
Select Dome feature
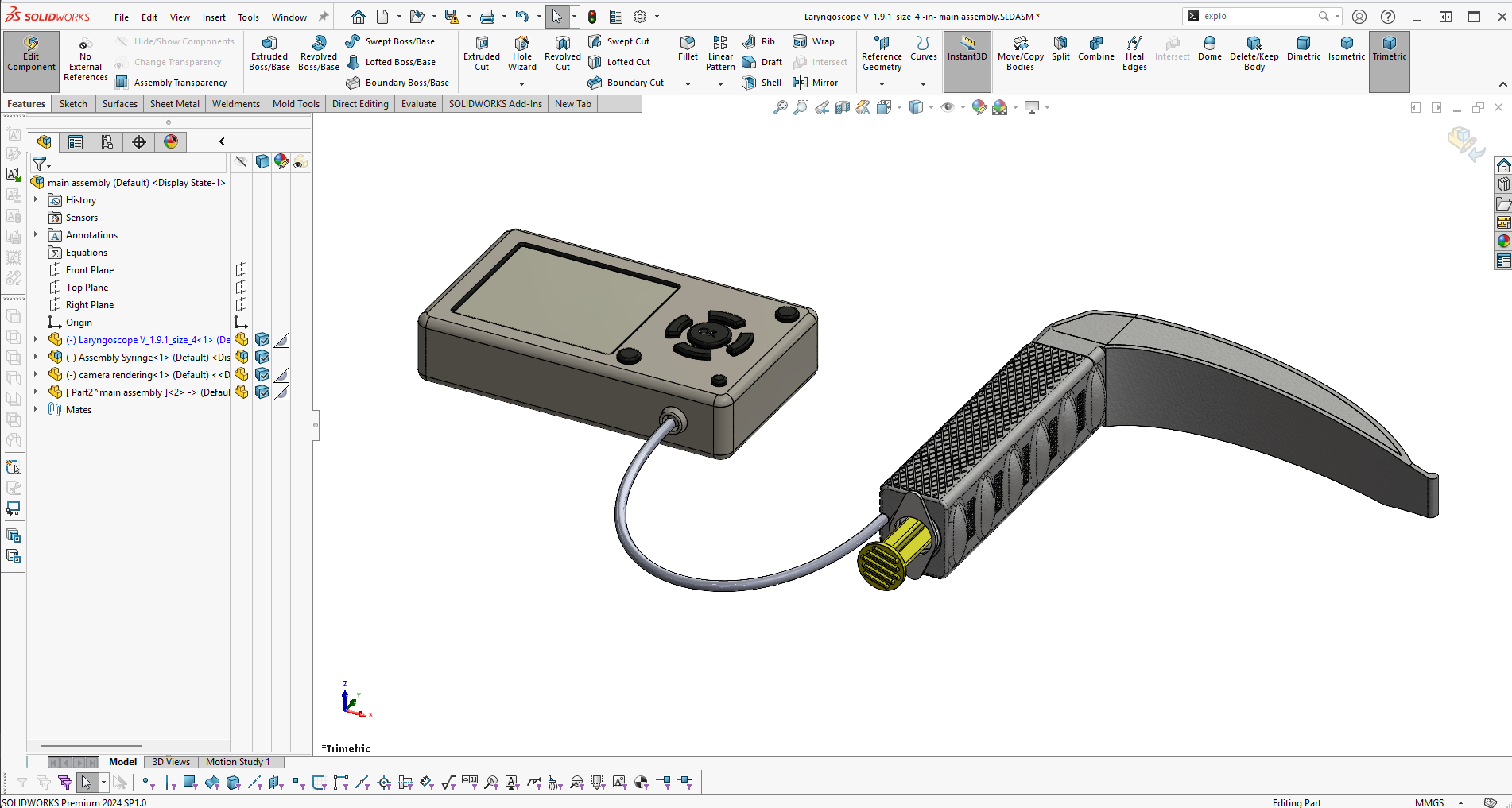point(1209,49)
